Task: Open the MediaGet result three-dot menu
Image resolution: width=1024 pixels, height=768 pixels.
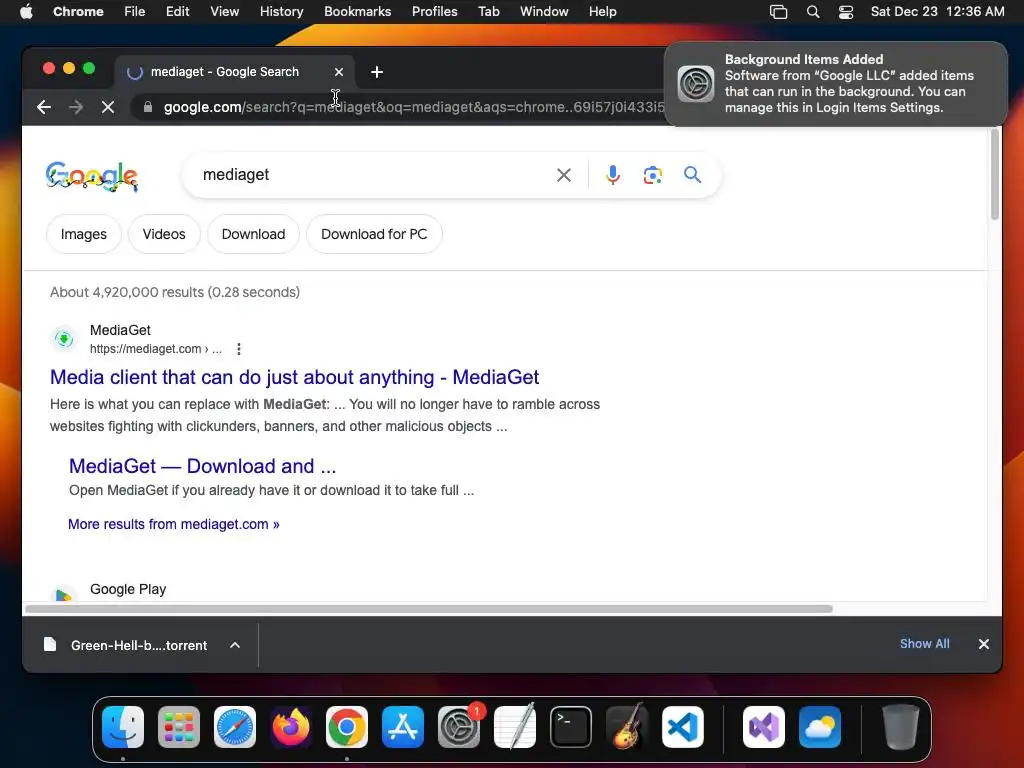Action: (x=239, y=349)
